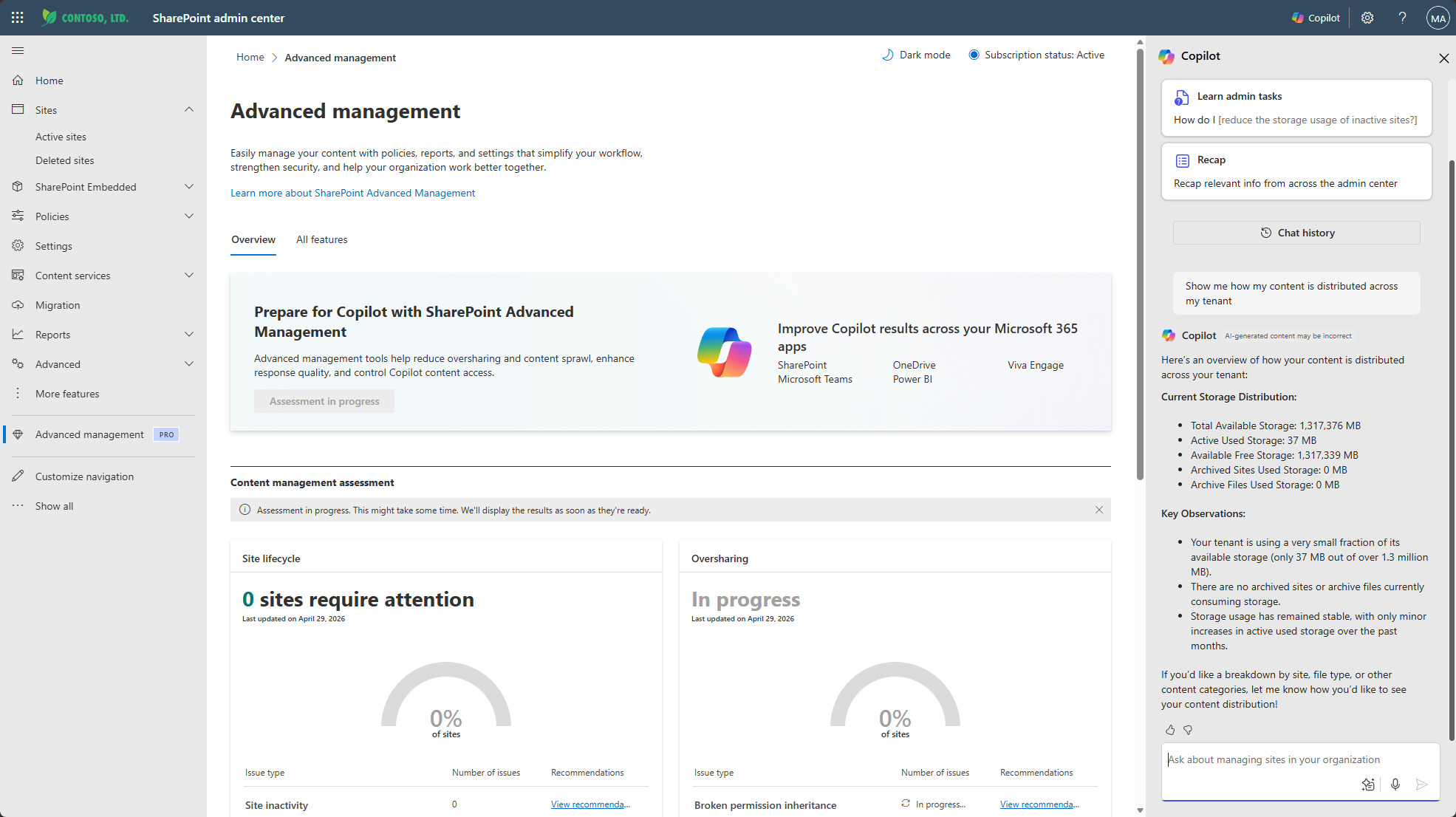The image size is (1456, 817).
Task: Toggle Dark mode
Action: click(x=916, y=55)
